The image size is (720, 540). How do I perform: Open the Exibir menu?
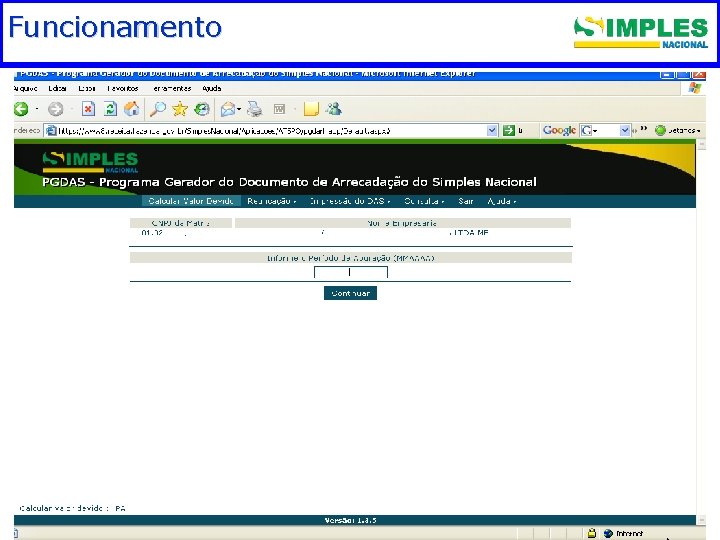pyautogui.click(x=87, y=88)
